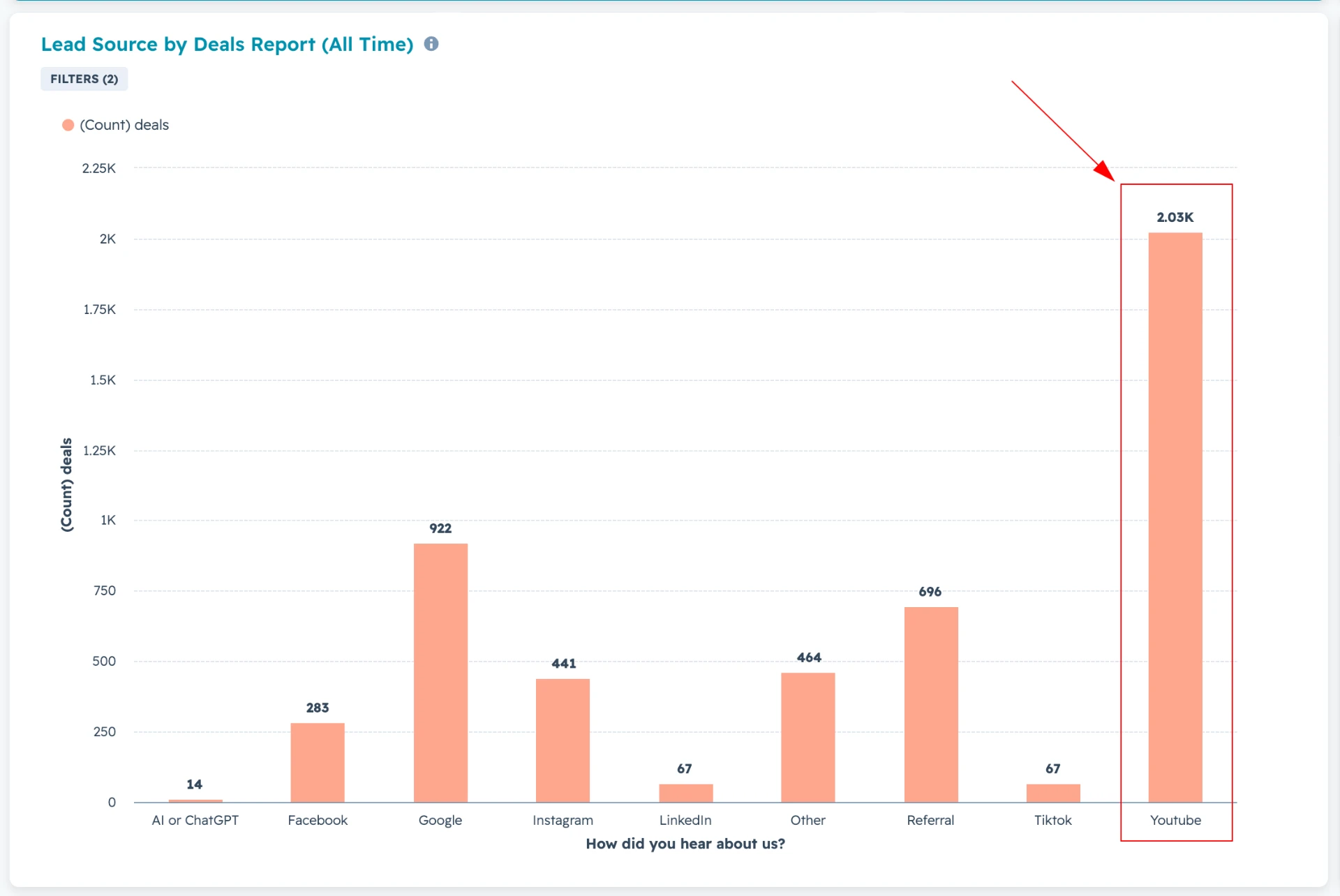Screen dimensions: 1340x896
Task: Select the Other bar showing 464
Action: (x=808, y=738)
